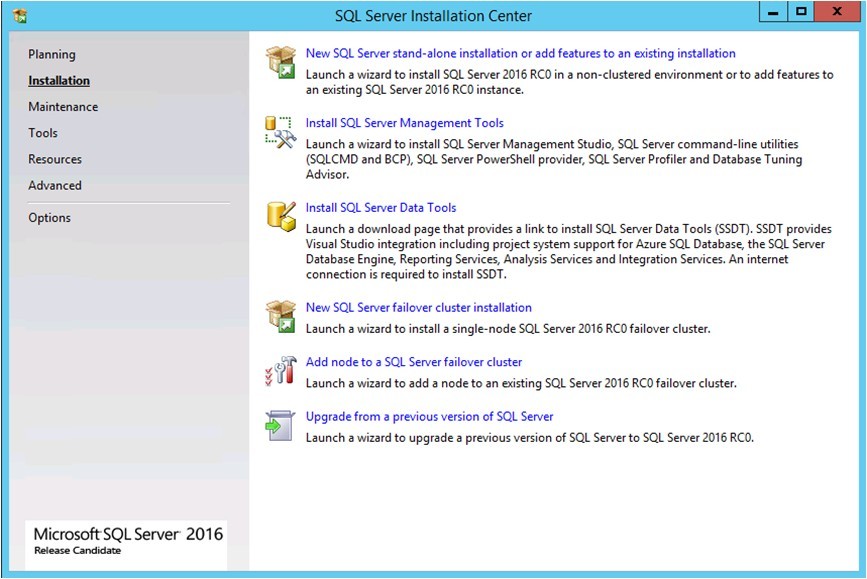Click Install SQL Server Data Tools link
This screenshot has width=867, height=579.
tap(381, 208)
